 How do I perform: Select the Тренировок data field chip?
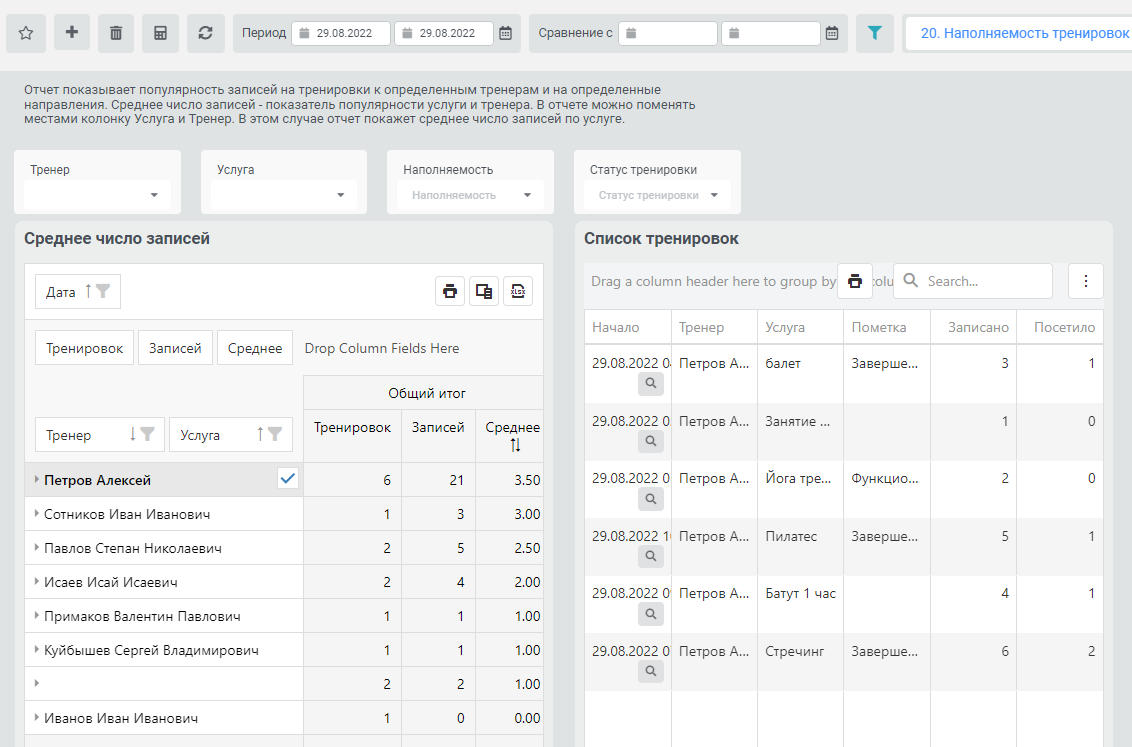[x=84, y=348]
